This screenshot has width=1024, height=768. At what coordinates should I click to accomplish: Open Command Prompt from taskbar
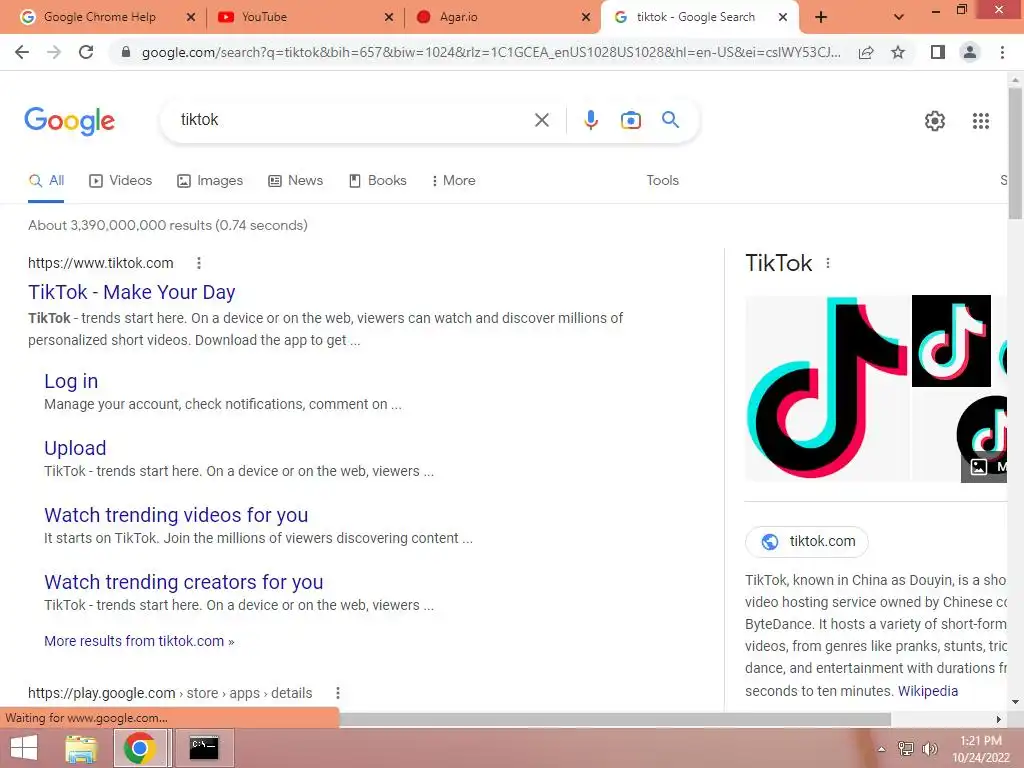tap(204, 748)
